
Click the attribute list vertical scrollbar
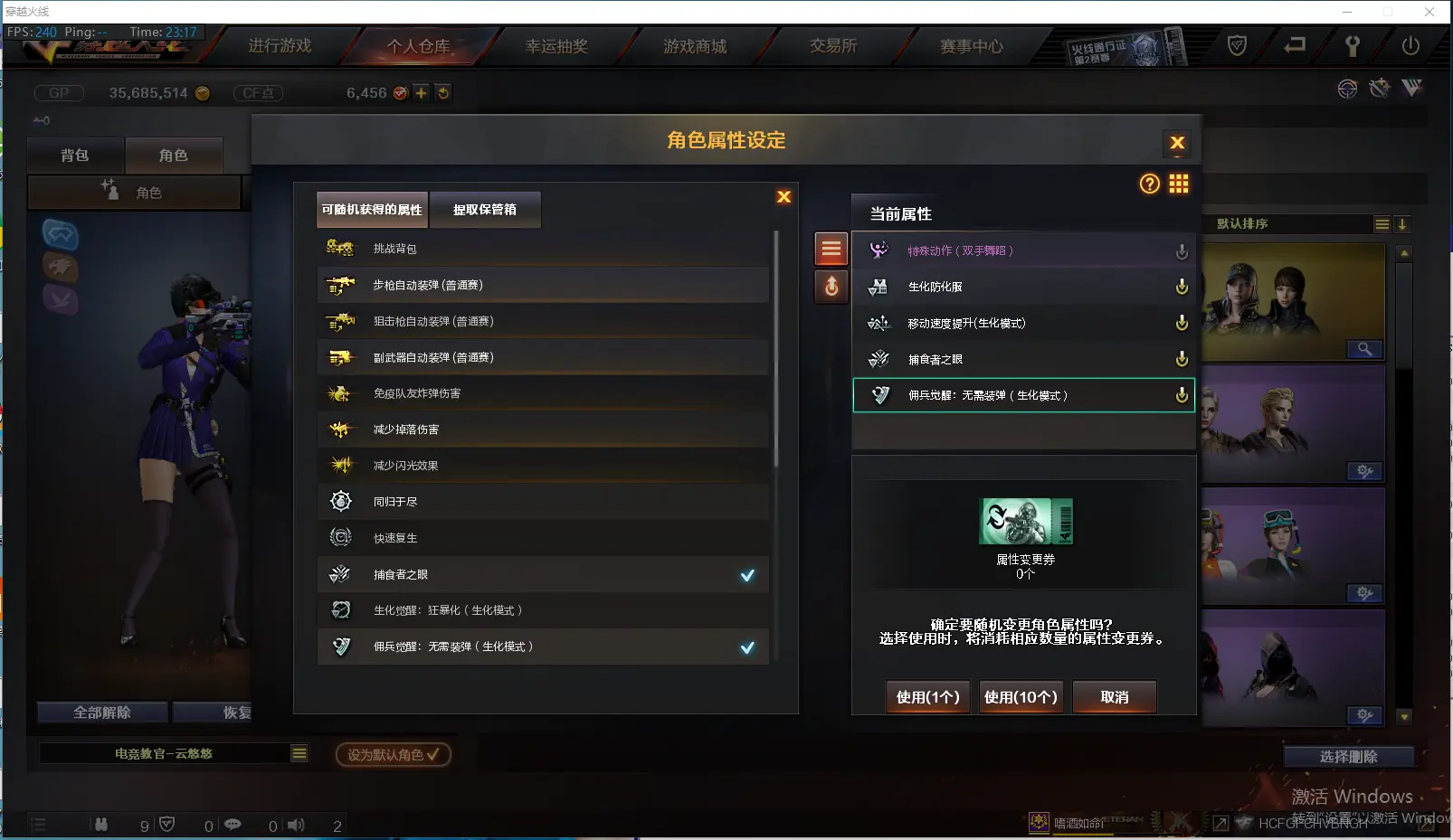tap(775, 348)
